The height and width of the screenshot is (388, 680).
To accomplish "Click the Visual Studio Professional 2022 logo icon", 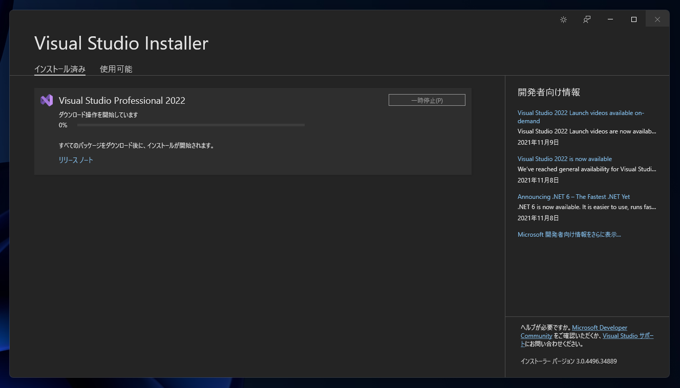I will point(46,101).
